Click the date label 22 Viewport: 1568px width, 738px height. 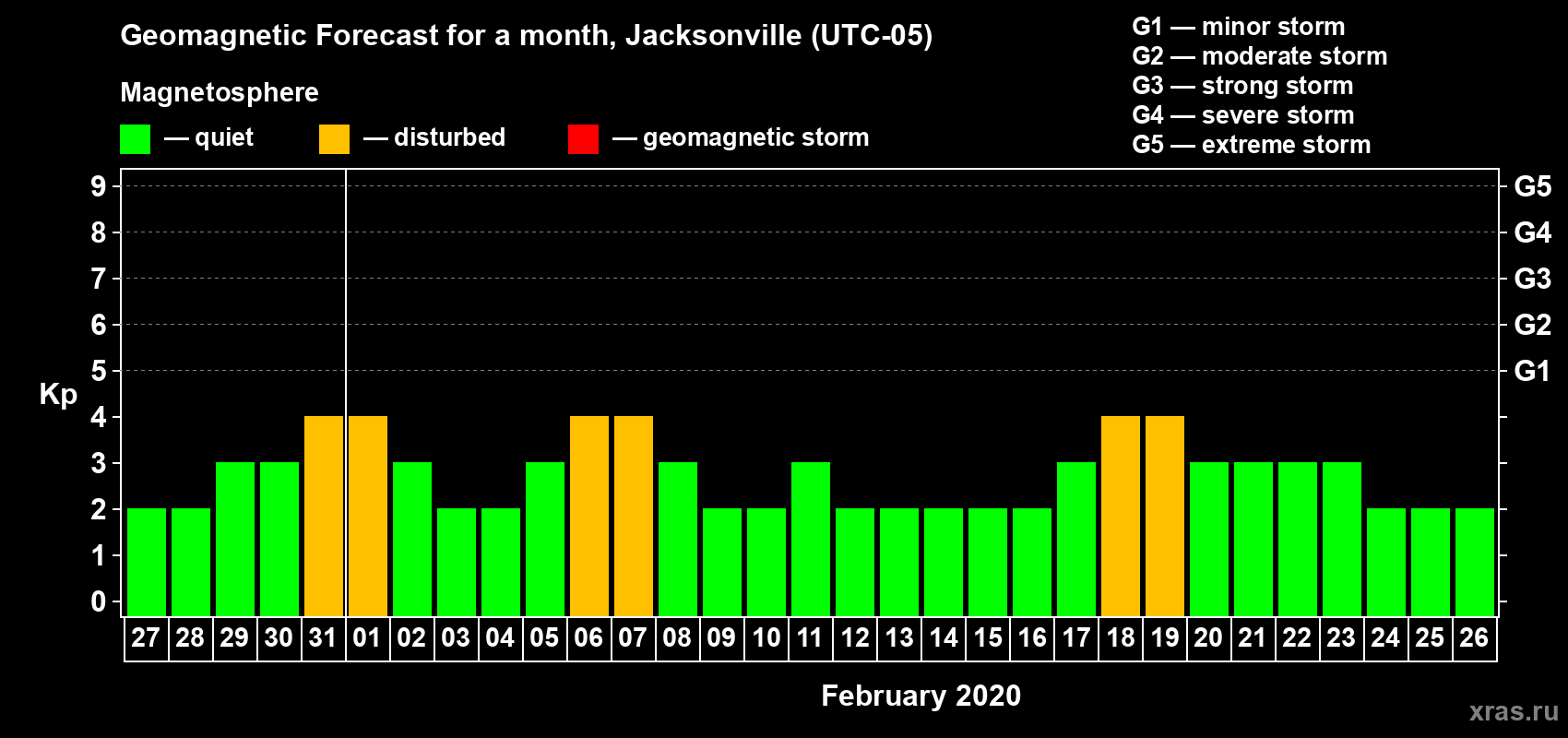pos(1297,638)
